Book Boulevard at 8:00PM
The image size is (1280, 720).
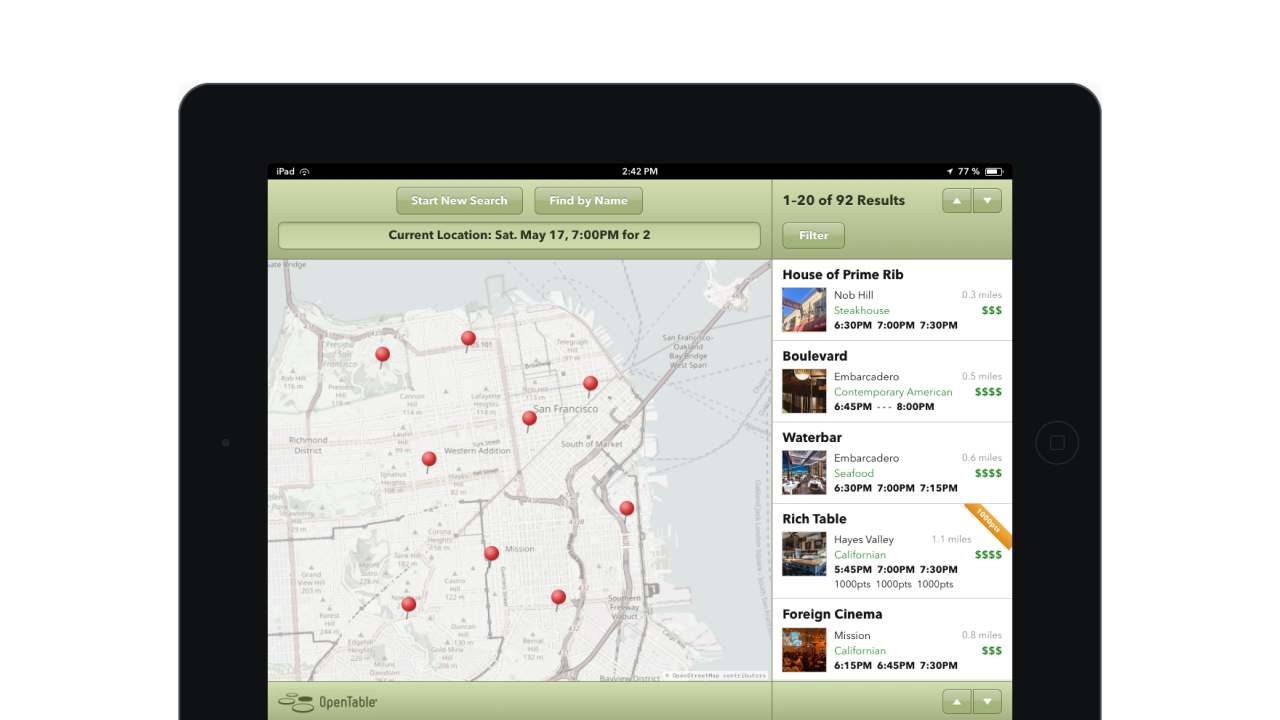(916, 407)
